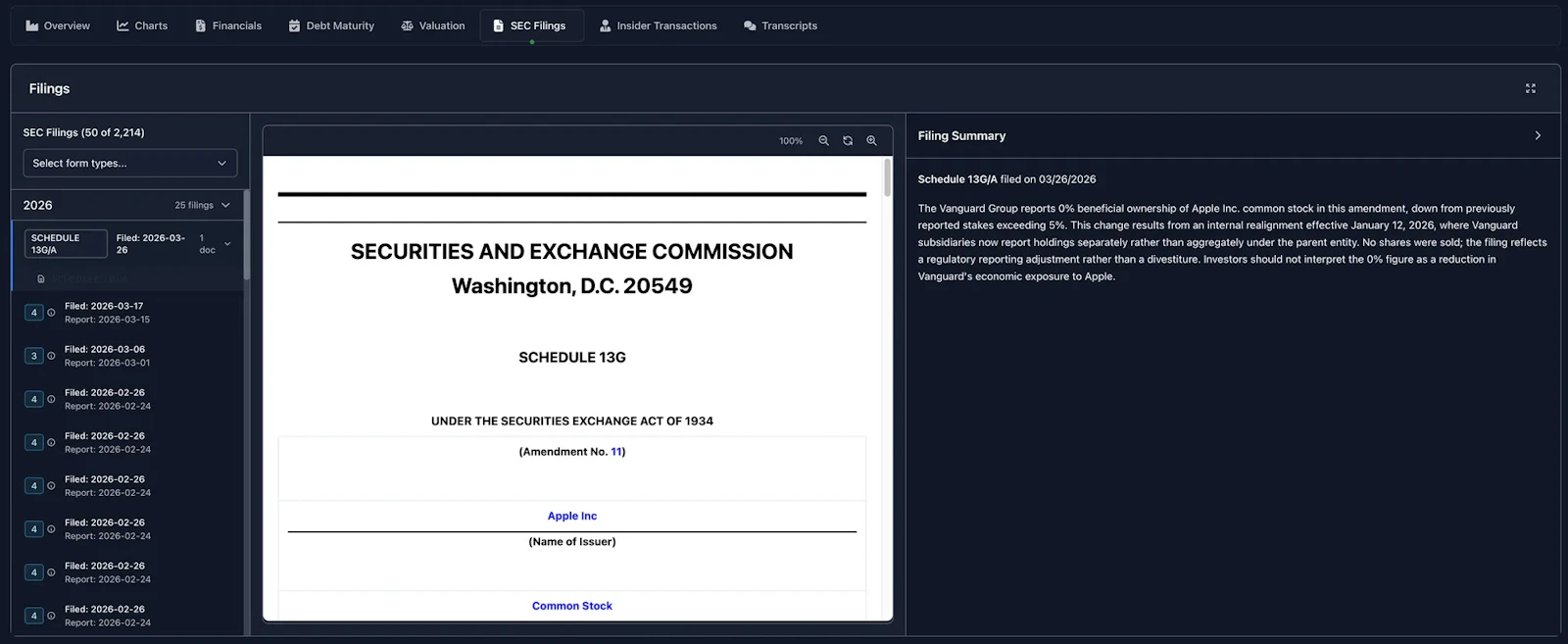The image size is (1568, 644).
Task: Click the 'Filings' section heading
Action: pyautogui.click(x=49, y=88)
